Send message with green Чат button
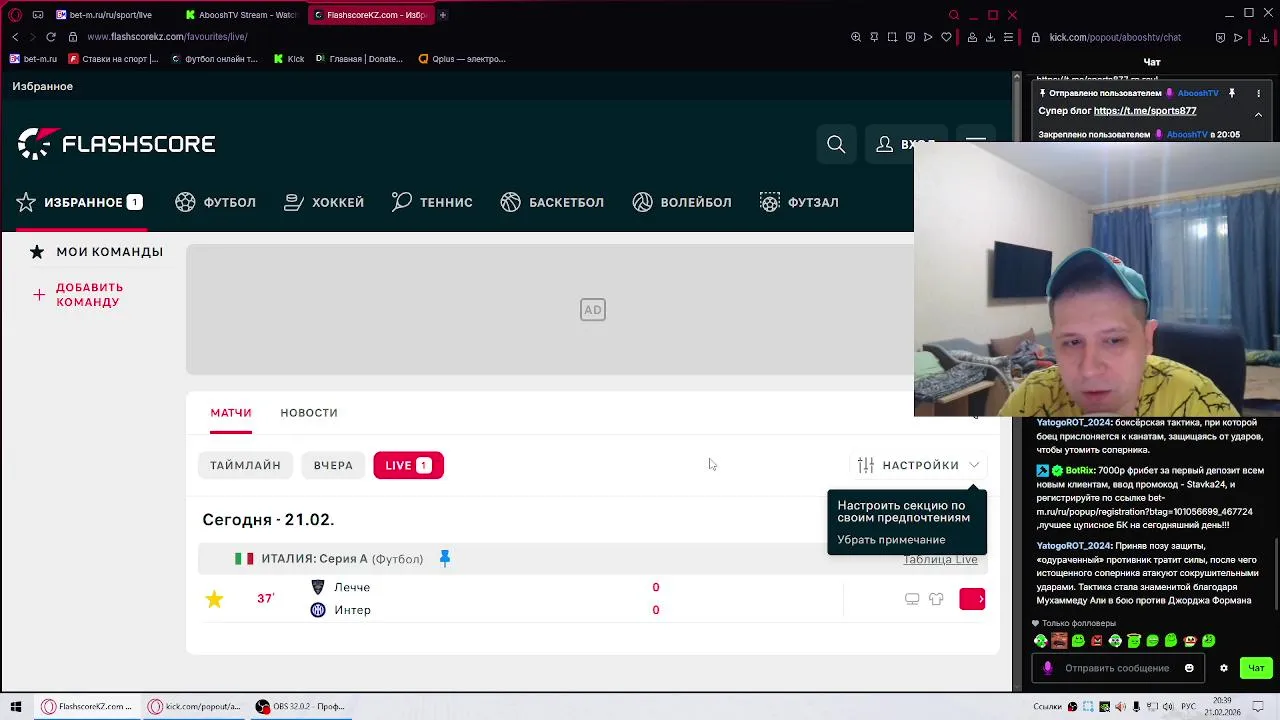The height and width of the screenshot is (720, 1280). click(1257, 668)
